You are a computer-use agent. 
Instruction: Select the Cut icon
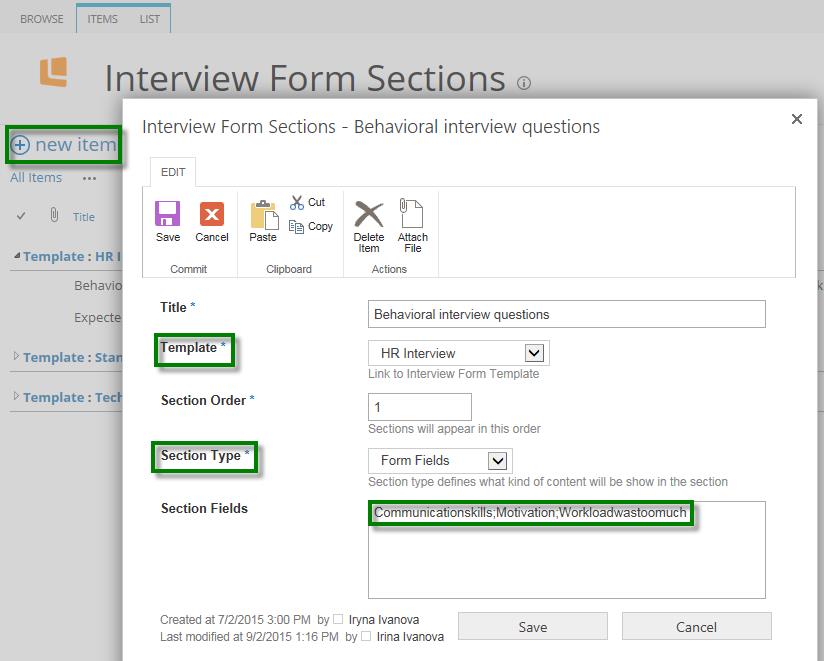point(310,202)
